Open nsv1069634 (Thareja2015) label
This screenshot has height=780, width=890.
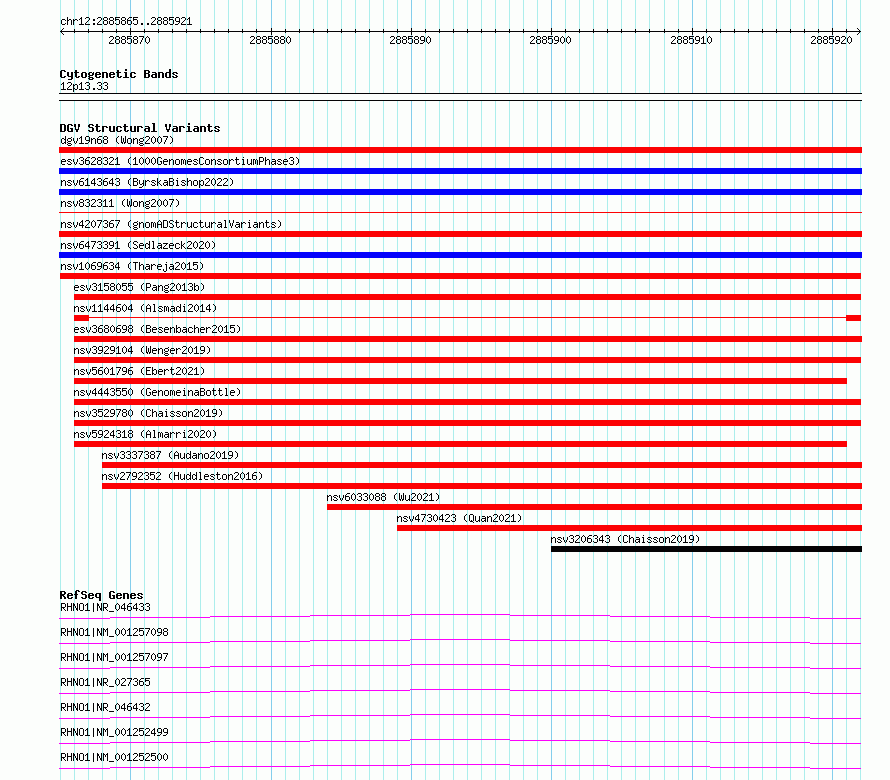tap(132, 266)
